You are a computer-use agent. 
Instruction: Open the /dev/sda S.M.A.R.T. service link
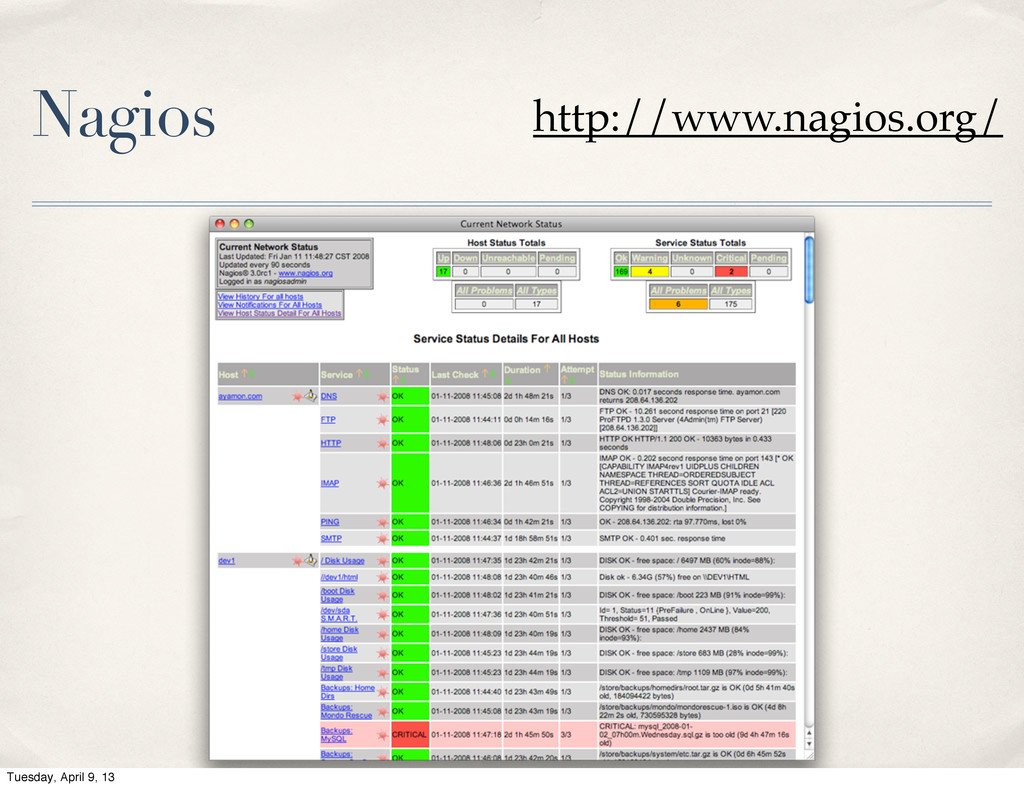[x=339, y=614]
